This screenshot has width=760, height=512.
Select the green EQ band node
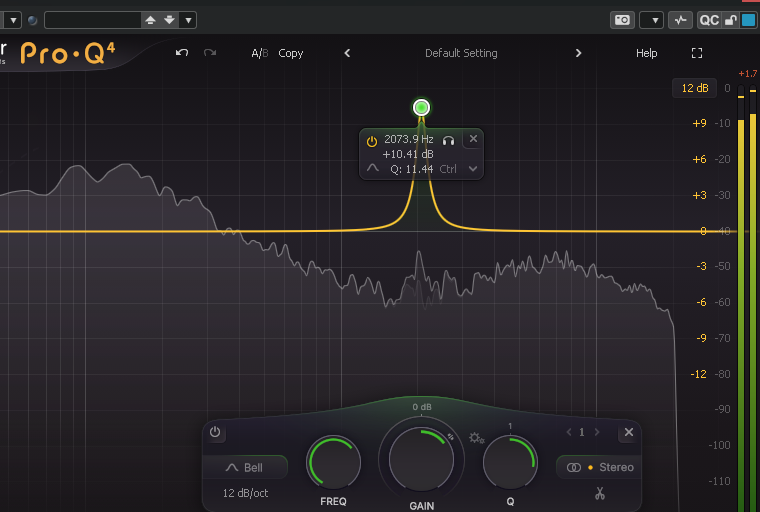pyautogui.click(x=421, y=107)
